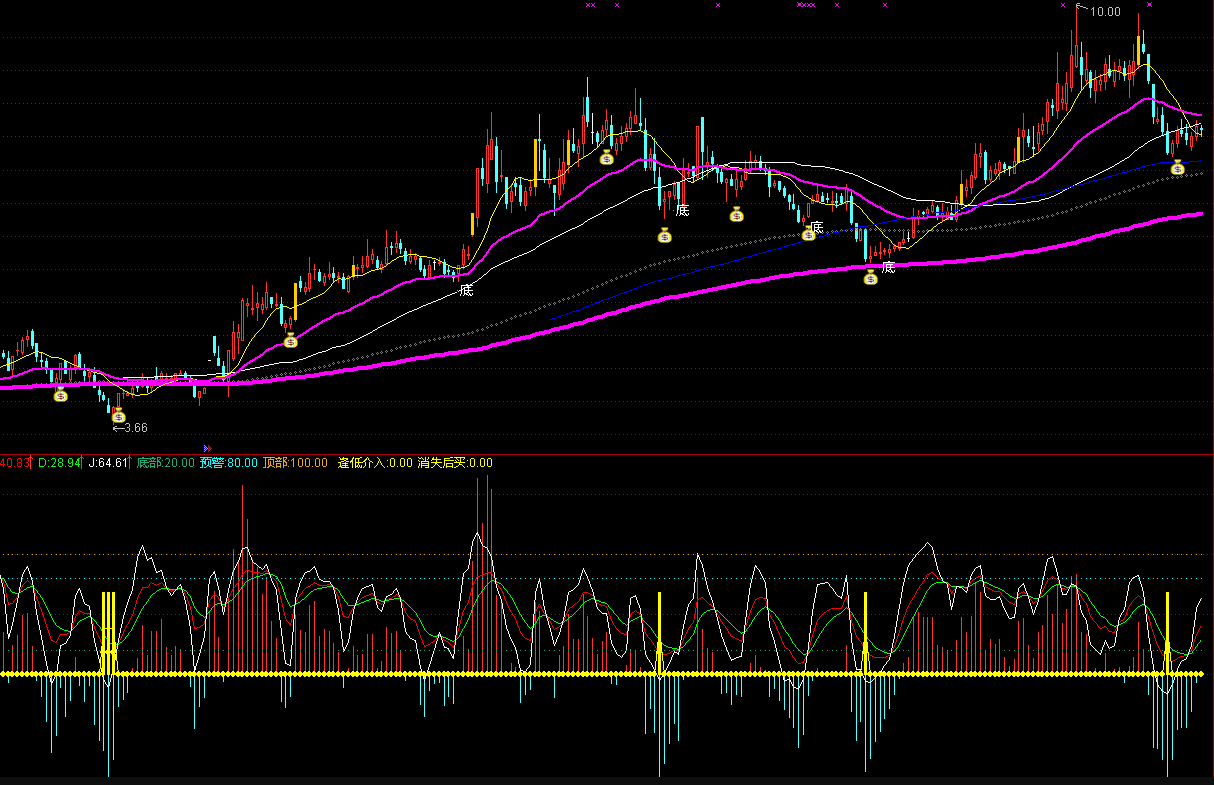Select the 预警:80.00 warning level label
The height and width of the screenshot is (785, 1214).
(x=228, y=463)
